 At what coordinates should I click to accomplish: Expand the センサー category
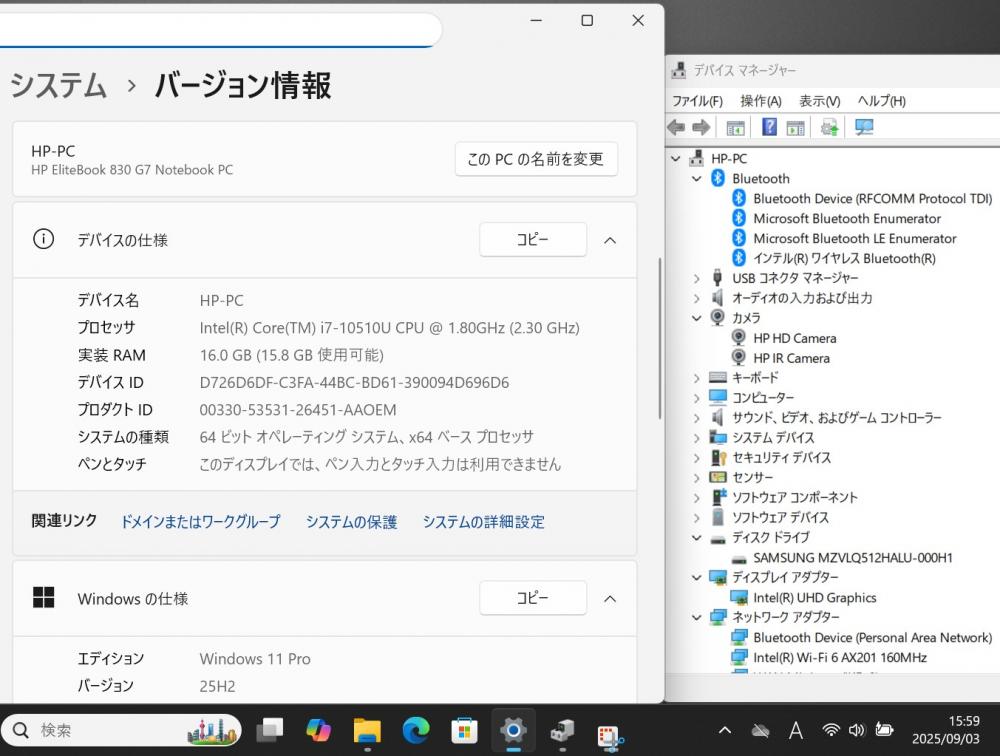pos(696,477)
